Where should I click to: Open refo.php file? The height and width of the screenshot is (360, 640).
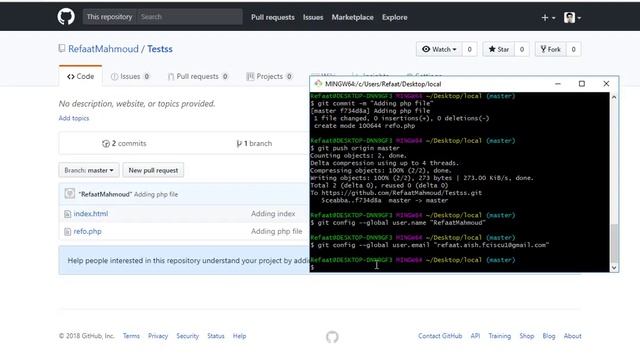pyautogui.click(x=87, y=231)
